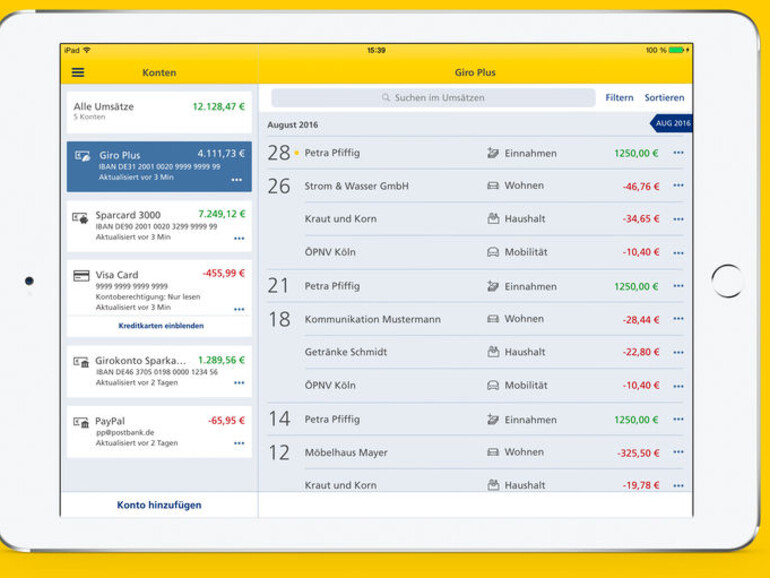This screenshot has width=770, height=578.
Task: Click amount -19,78 €
Action: coord(641,485)
